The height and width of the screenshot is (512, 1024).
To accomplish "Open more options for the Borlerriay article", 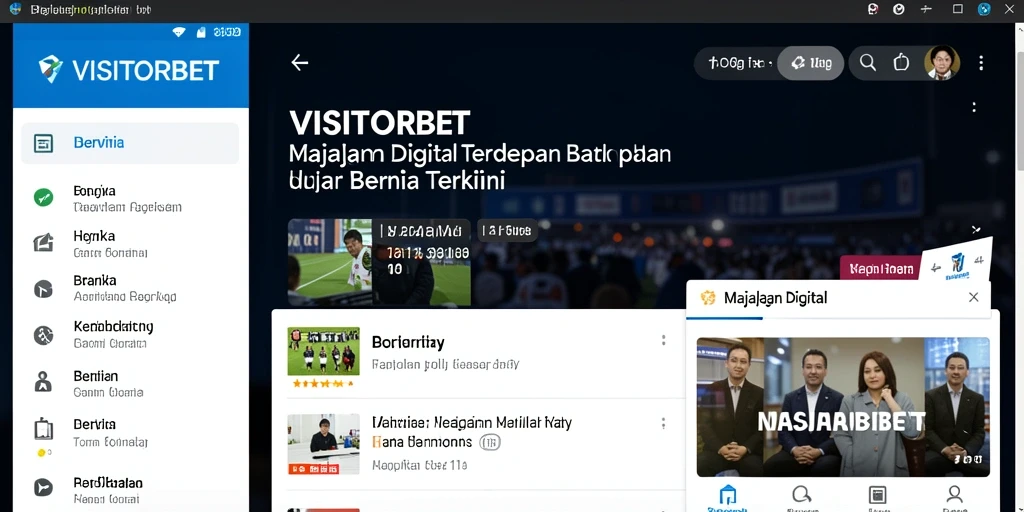I will coord(664,340).
